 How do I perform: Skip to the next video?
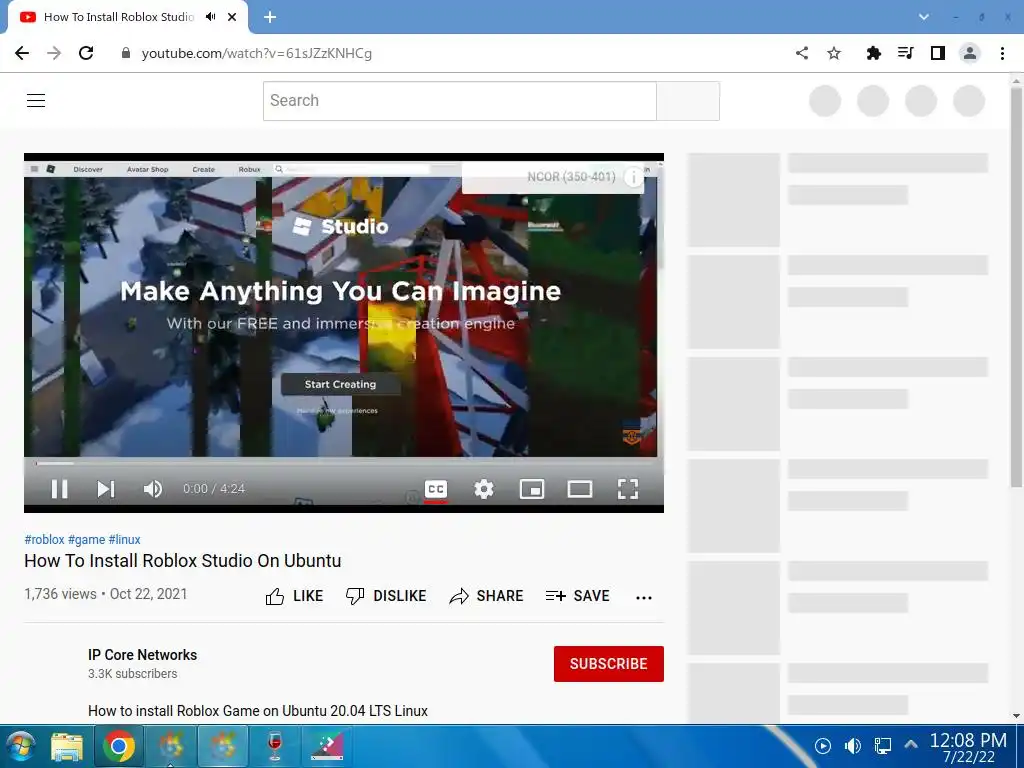tap(106, 488)
